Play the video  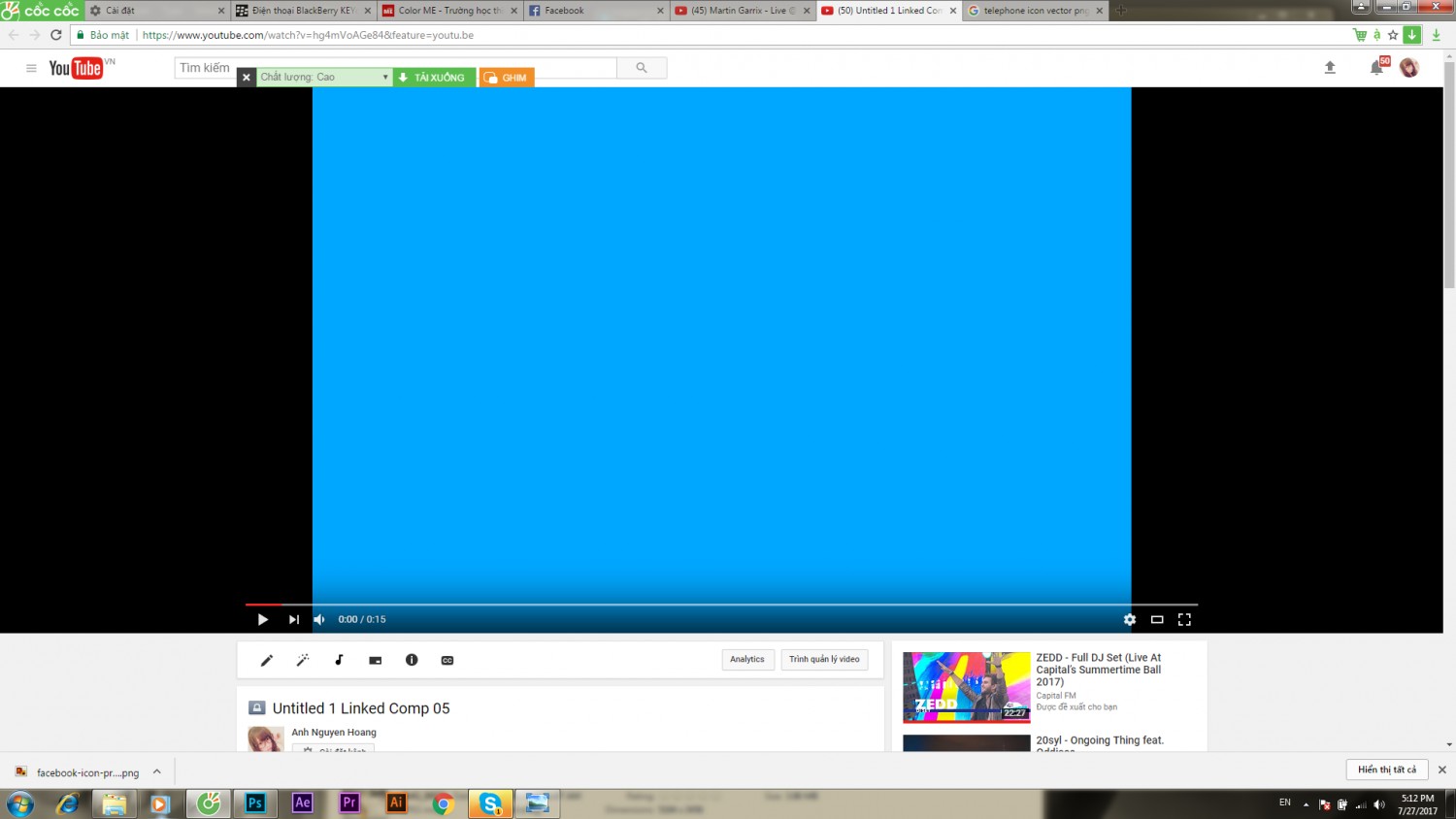(x=262, y=619)
